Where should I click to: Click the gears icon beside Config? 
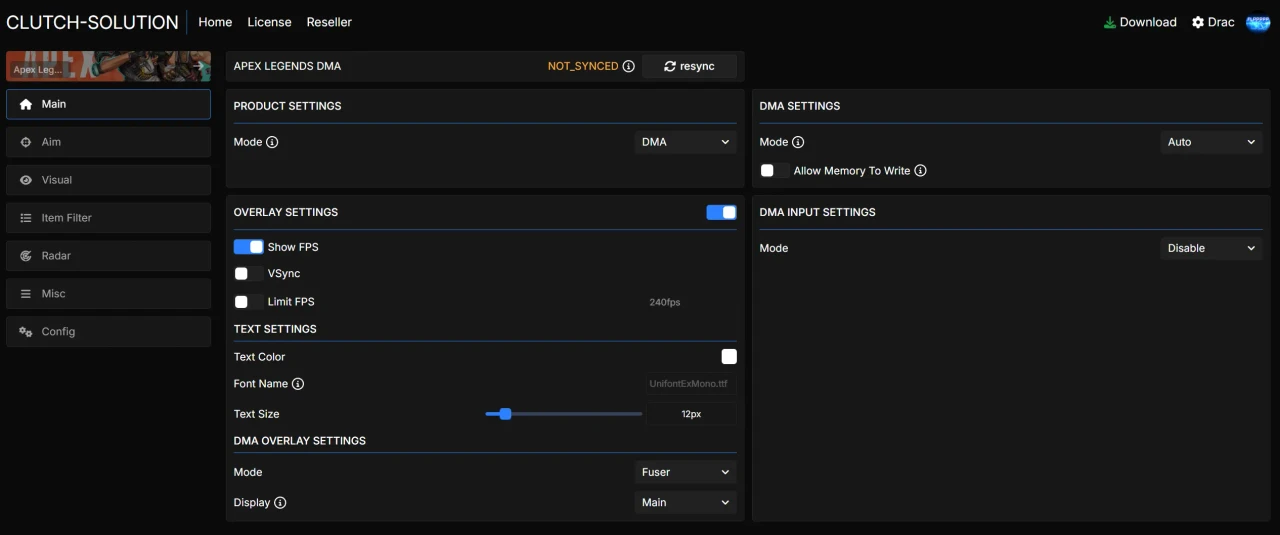(26, 332)
